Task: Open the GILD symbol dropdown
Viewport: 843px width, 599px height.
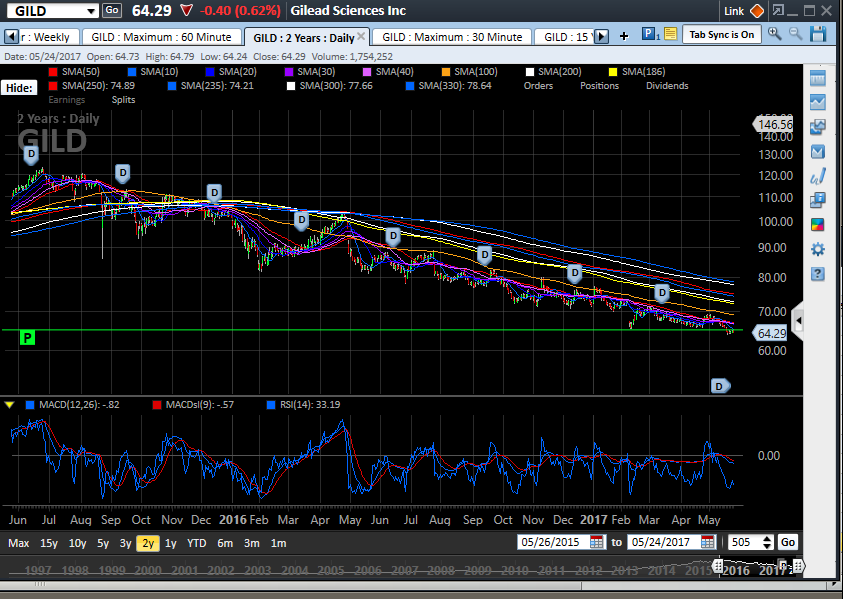Action: (x=91, y=11)
